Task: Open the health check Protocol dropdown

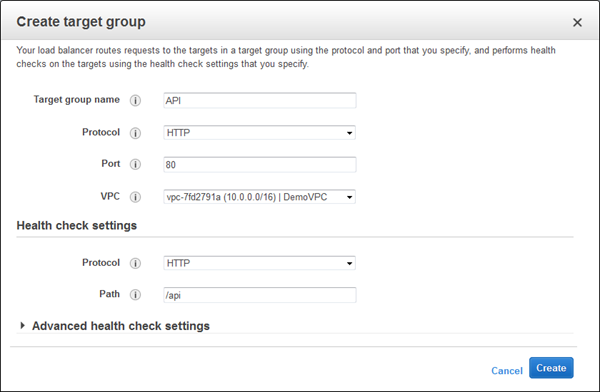Action: [x=259, y=263]
